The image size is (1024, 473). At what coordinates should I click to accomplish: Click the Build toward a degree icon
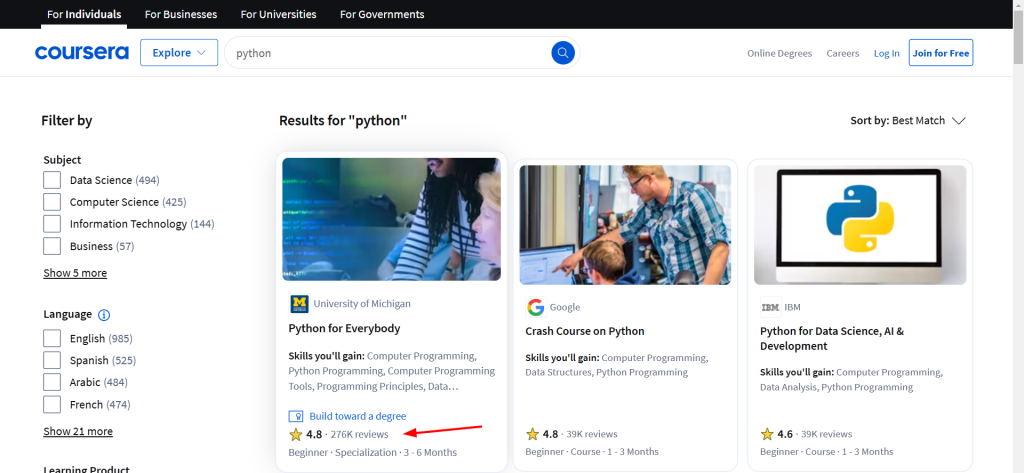tap(296, 416)
